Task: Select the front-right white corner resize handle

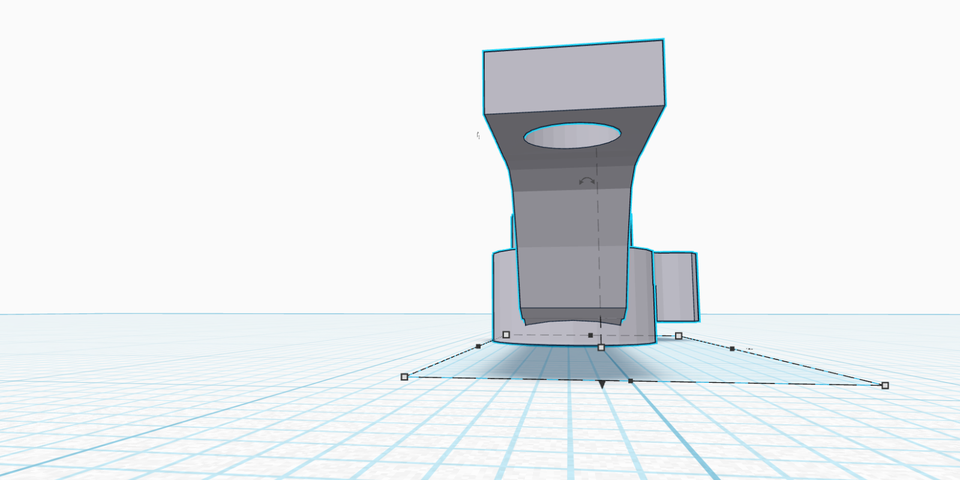Action: [885, 385]
